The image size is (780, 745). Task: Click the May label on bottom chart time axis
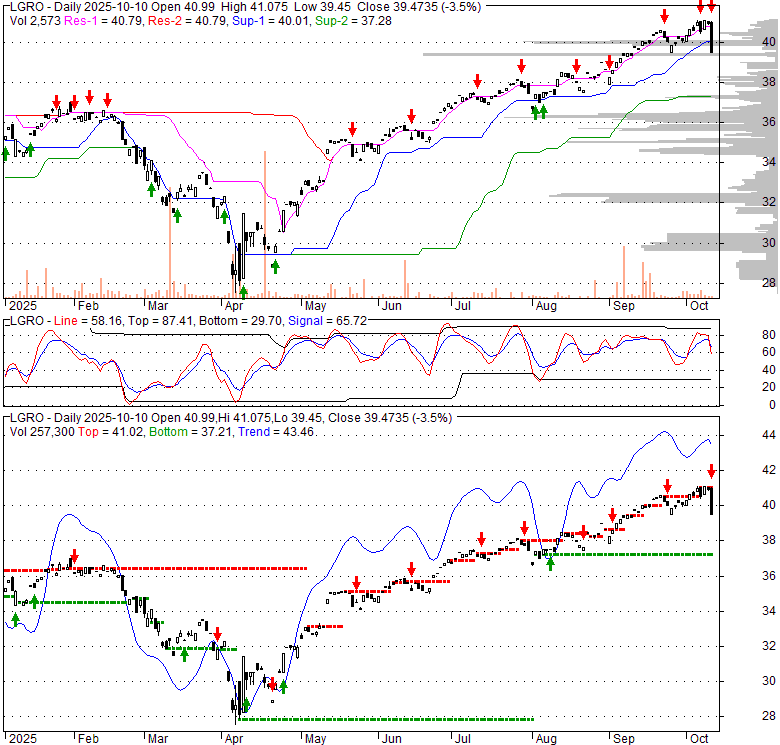315,739
